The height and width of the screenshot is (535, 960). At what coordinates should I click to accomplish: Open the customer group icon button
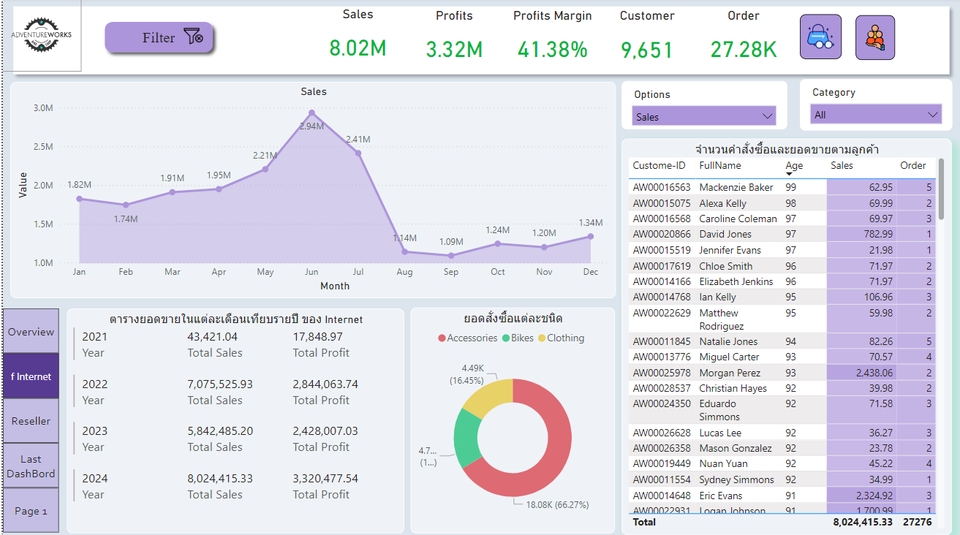point(875,38)
